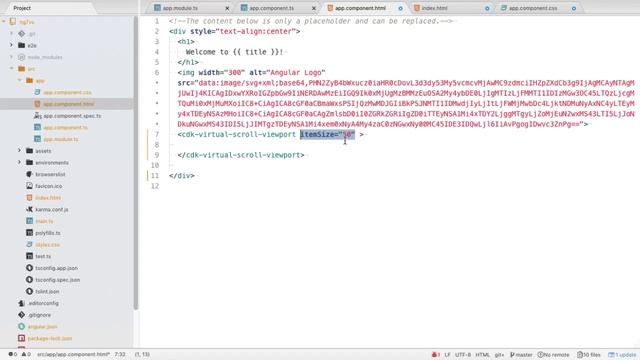The width and height of the screenshot is (640, 360).
Task: Switch to the app.component.ts tab
Action: point(271,8)
